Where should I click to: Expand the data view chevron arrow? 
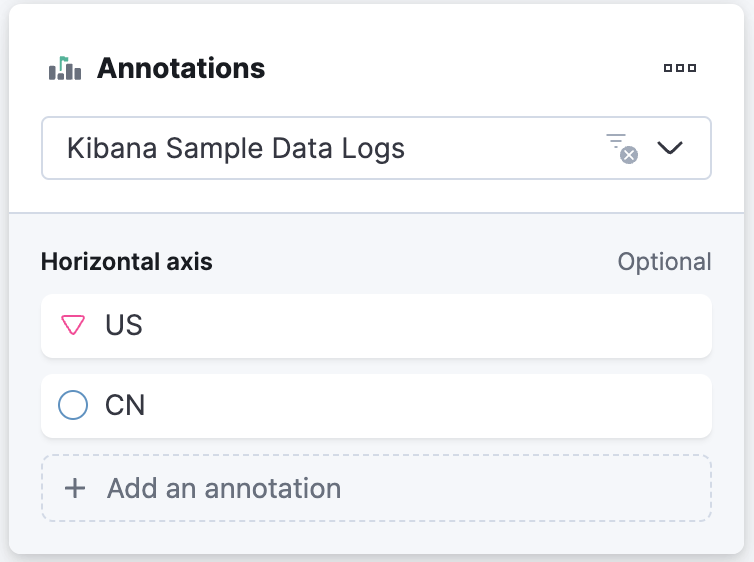click(x=670, y=148)
